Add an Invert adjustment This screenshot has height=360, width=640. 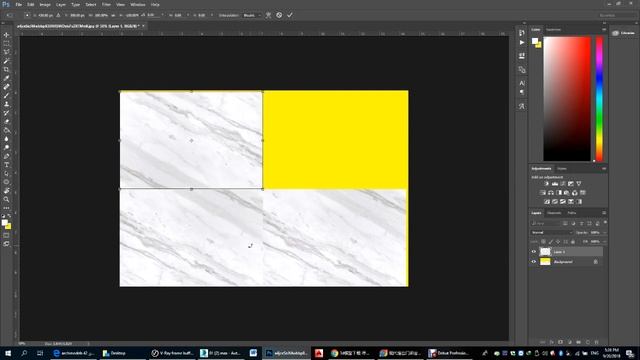point(547,202)
